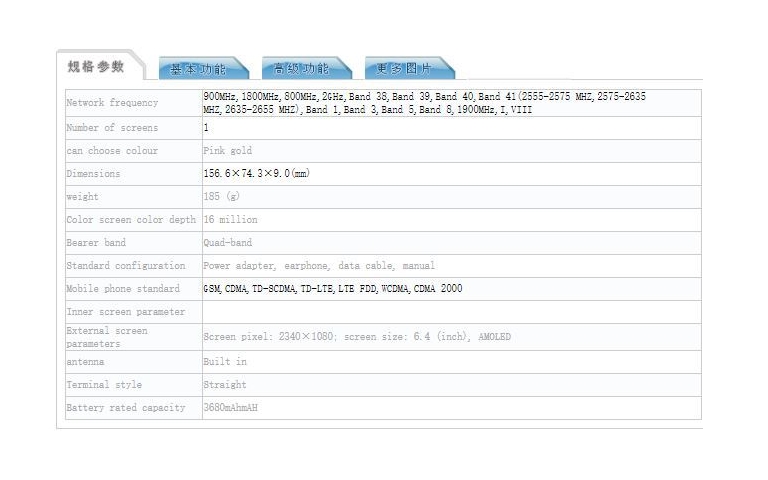Select the Color screen color depth label
This screenshot has width=768, height=480.
tap(131, 219)
